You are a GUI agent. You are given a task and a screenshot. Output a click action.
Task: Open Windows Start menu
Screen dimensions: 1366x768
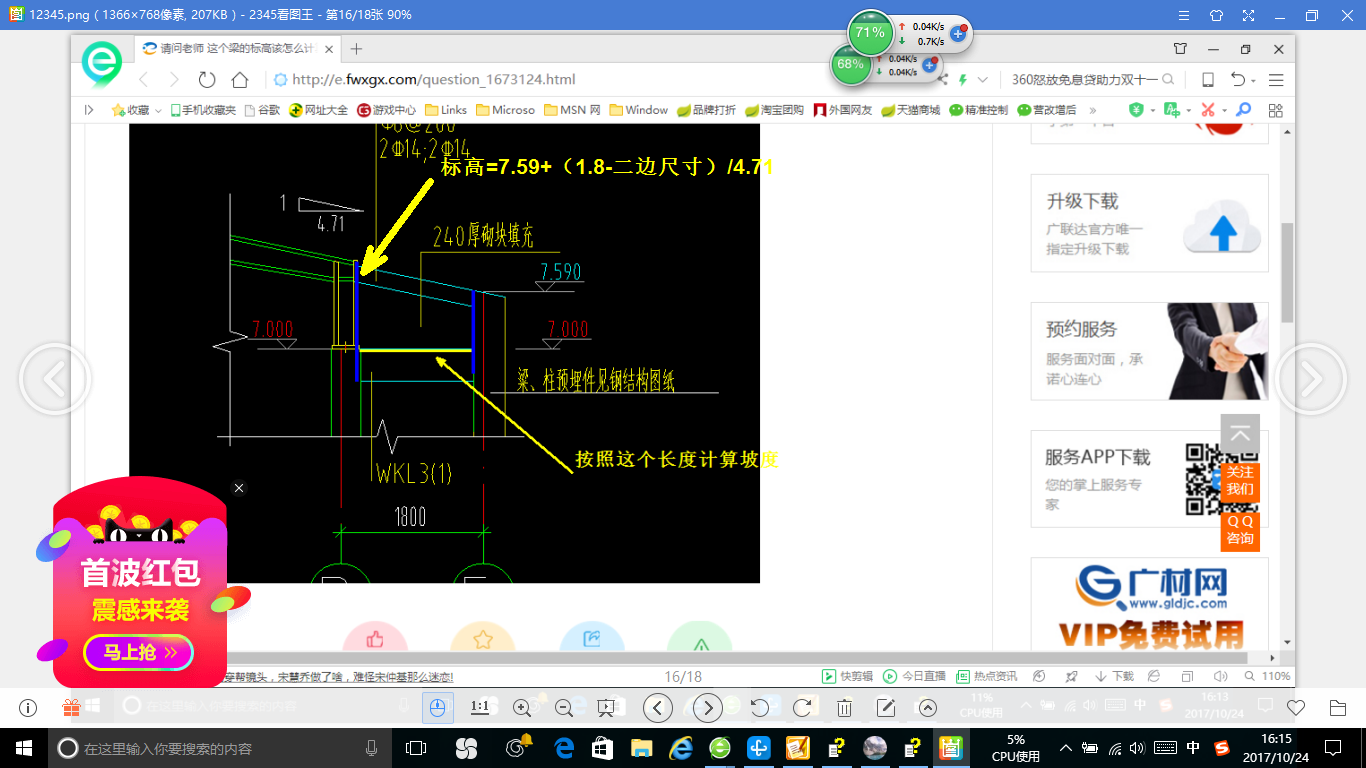(24, 747)
